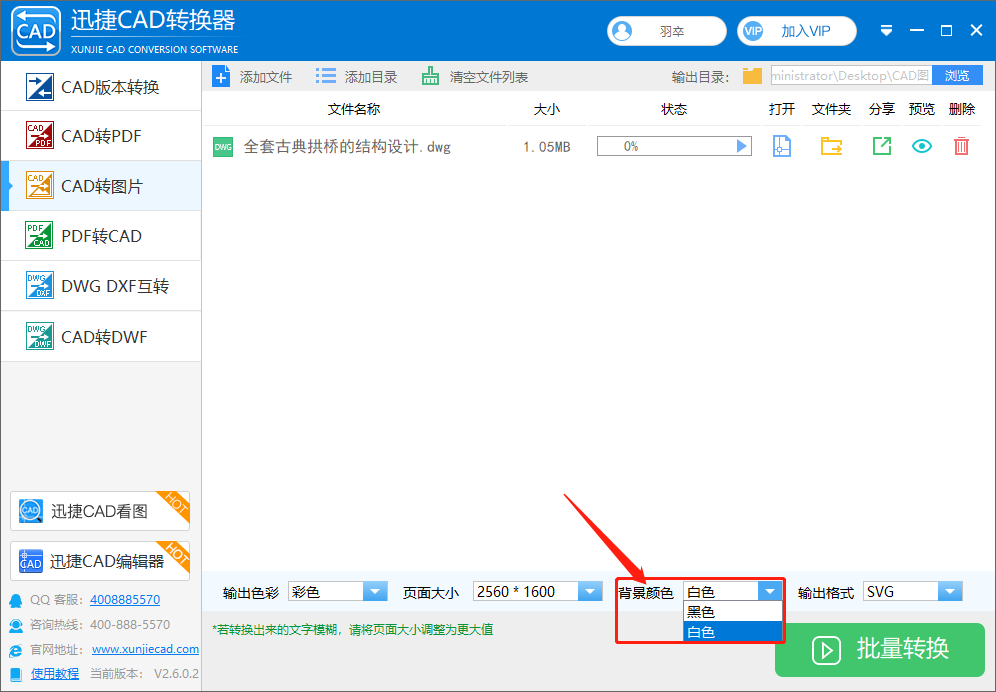
Task: Click the VIP badge icon
Action: tap(753, 31)
